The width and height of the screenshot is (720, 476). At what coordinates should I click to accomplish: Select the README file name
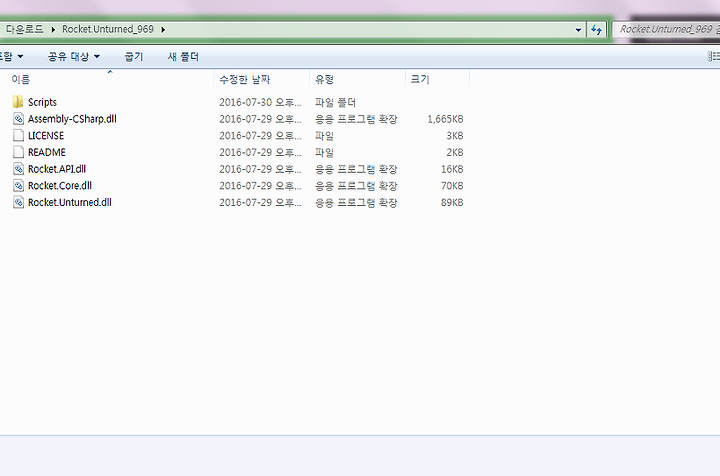pos(47,152)
